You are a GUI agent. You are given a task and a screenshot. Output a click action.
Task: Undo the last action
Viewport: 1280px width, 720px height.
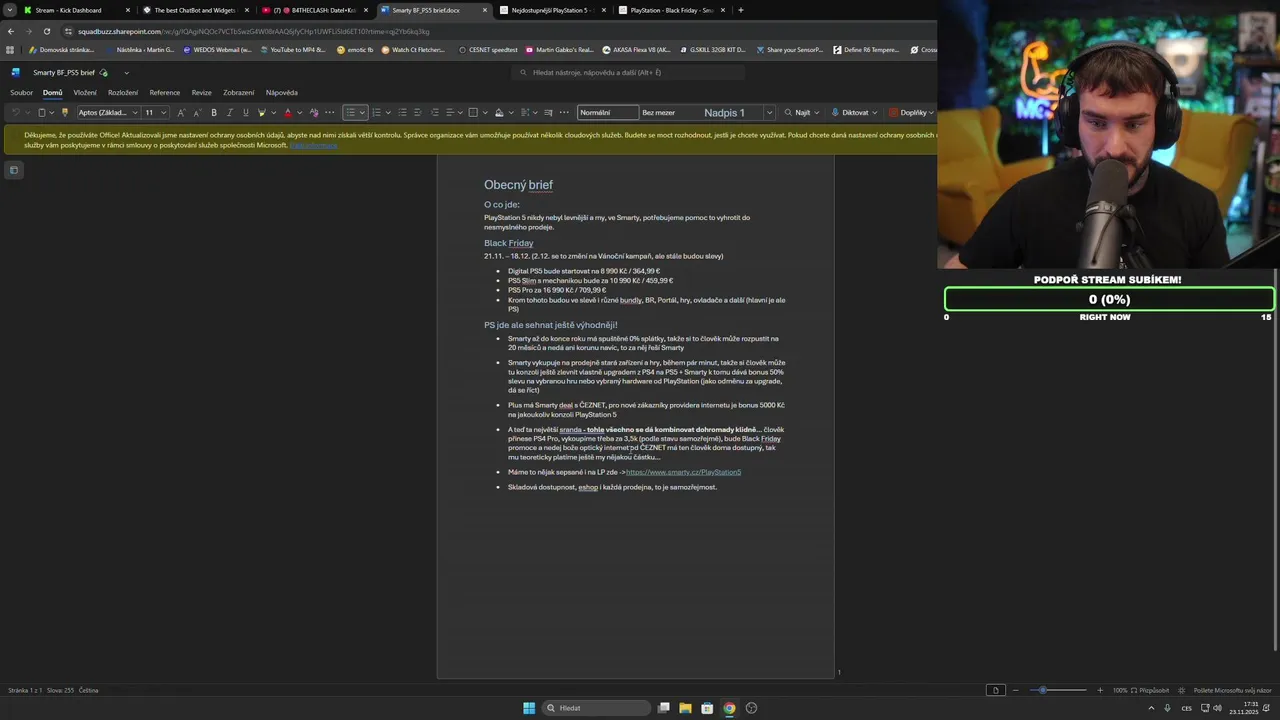[x=16, y=112]
